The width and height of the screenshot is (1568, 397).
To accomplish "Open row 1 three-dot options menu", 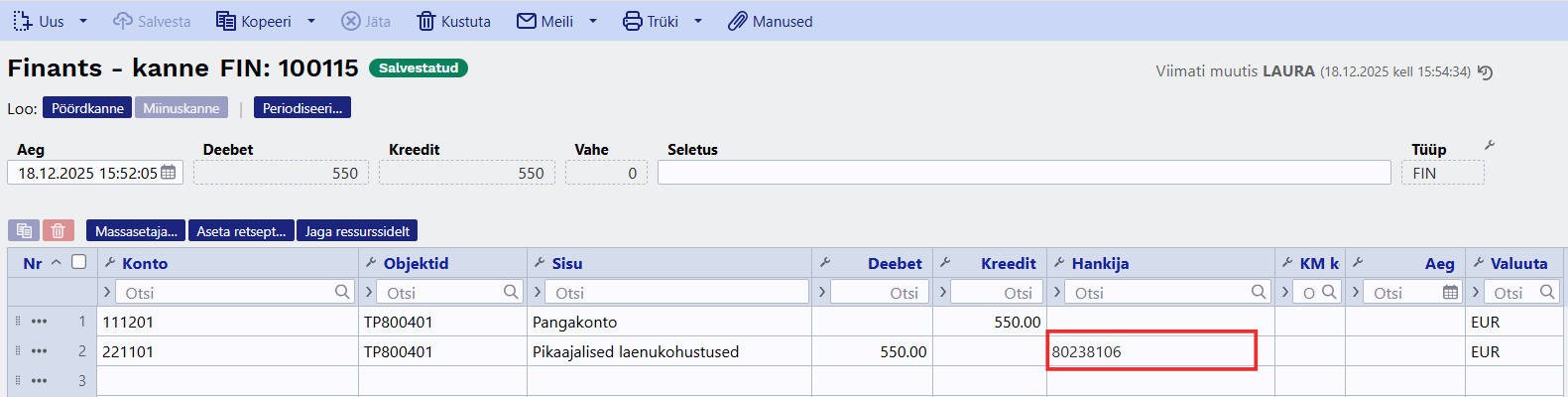I will tap(39, 322).
